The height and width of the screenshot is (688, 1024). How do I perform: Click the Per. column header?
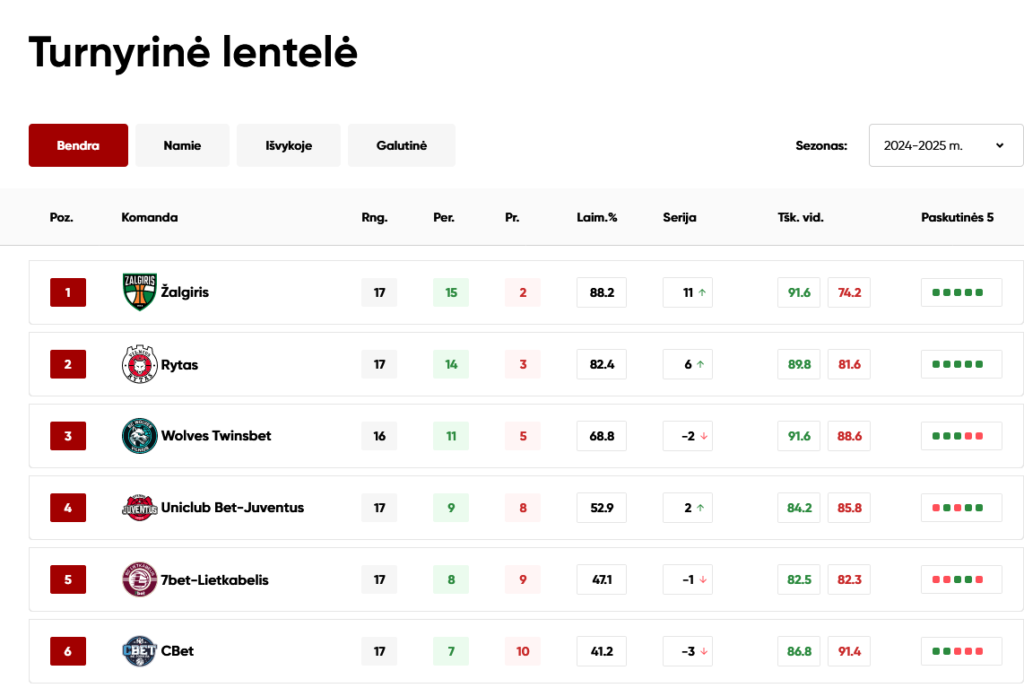click(x=444, y=217)
